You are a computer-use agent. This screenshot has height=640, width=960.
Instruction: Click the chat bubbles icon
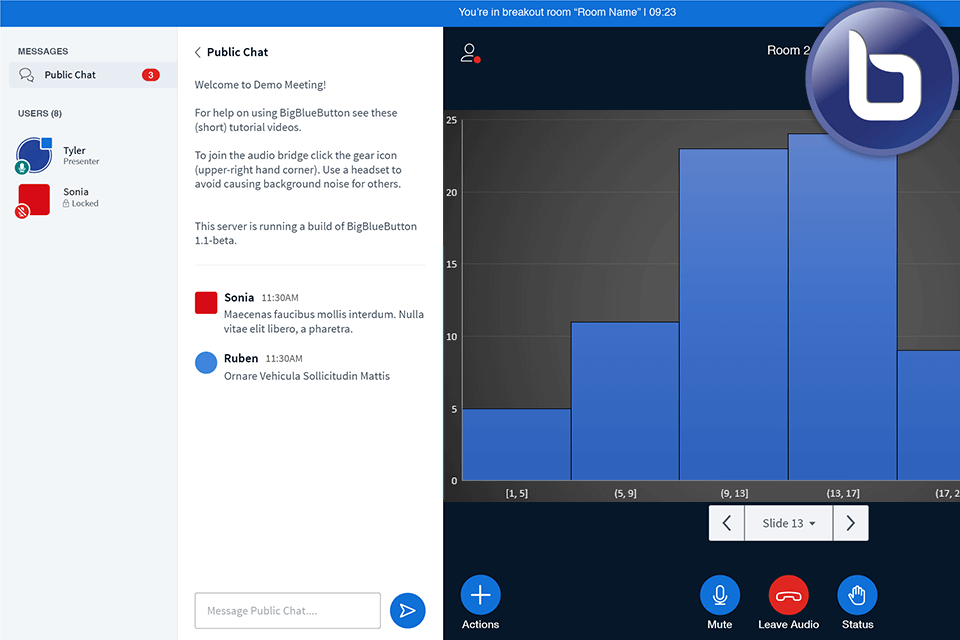pyautogui.click(x=26, y=75)
